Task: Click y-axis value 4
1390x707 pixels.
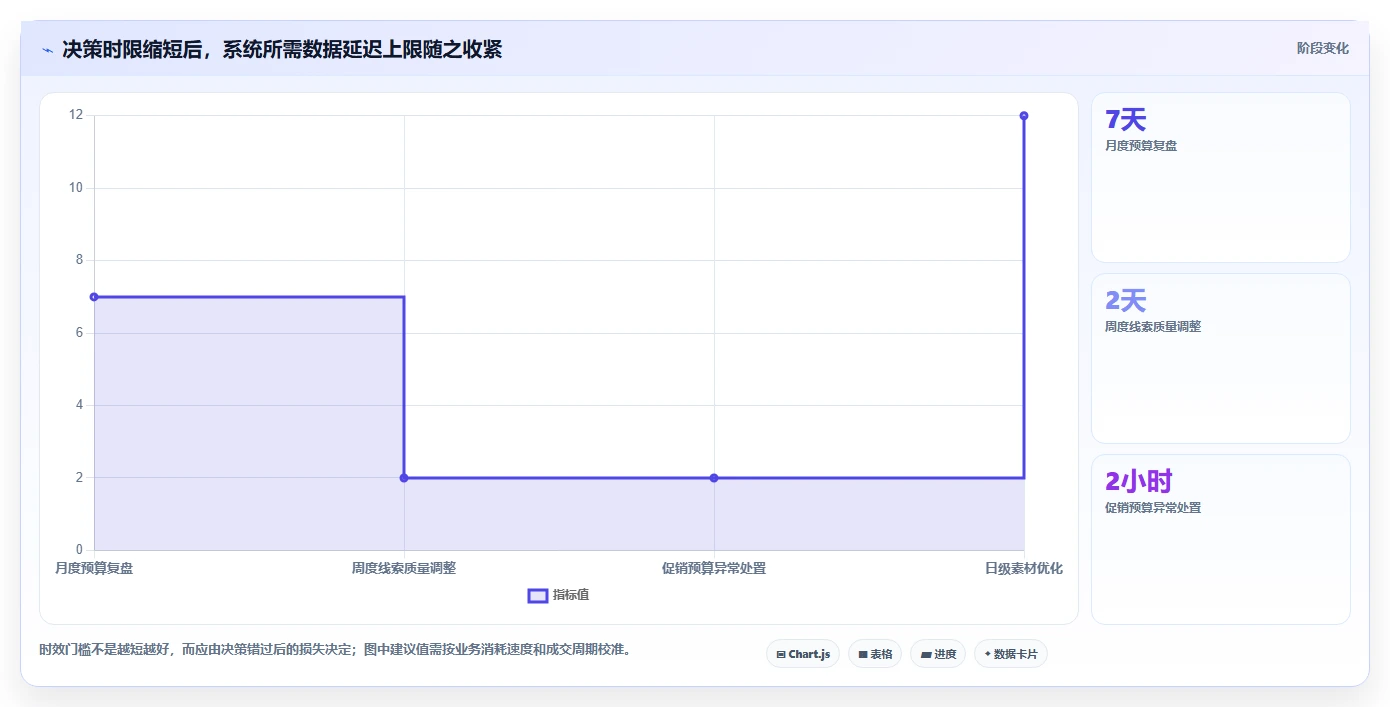Action: coord(79,405)
